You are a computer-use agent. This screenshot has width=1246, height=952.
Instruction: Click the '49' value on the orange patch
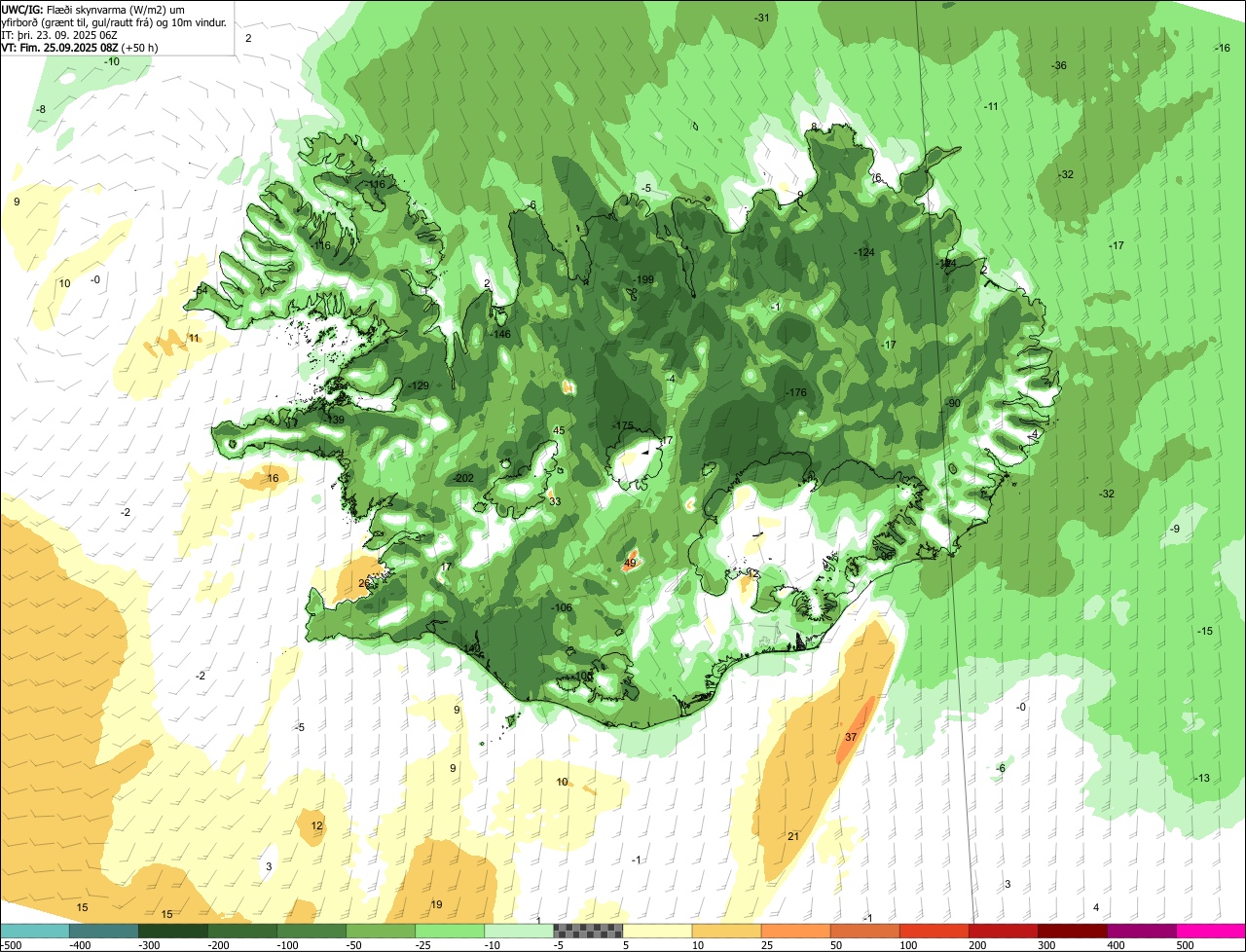tap(630, 563)
